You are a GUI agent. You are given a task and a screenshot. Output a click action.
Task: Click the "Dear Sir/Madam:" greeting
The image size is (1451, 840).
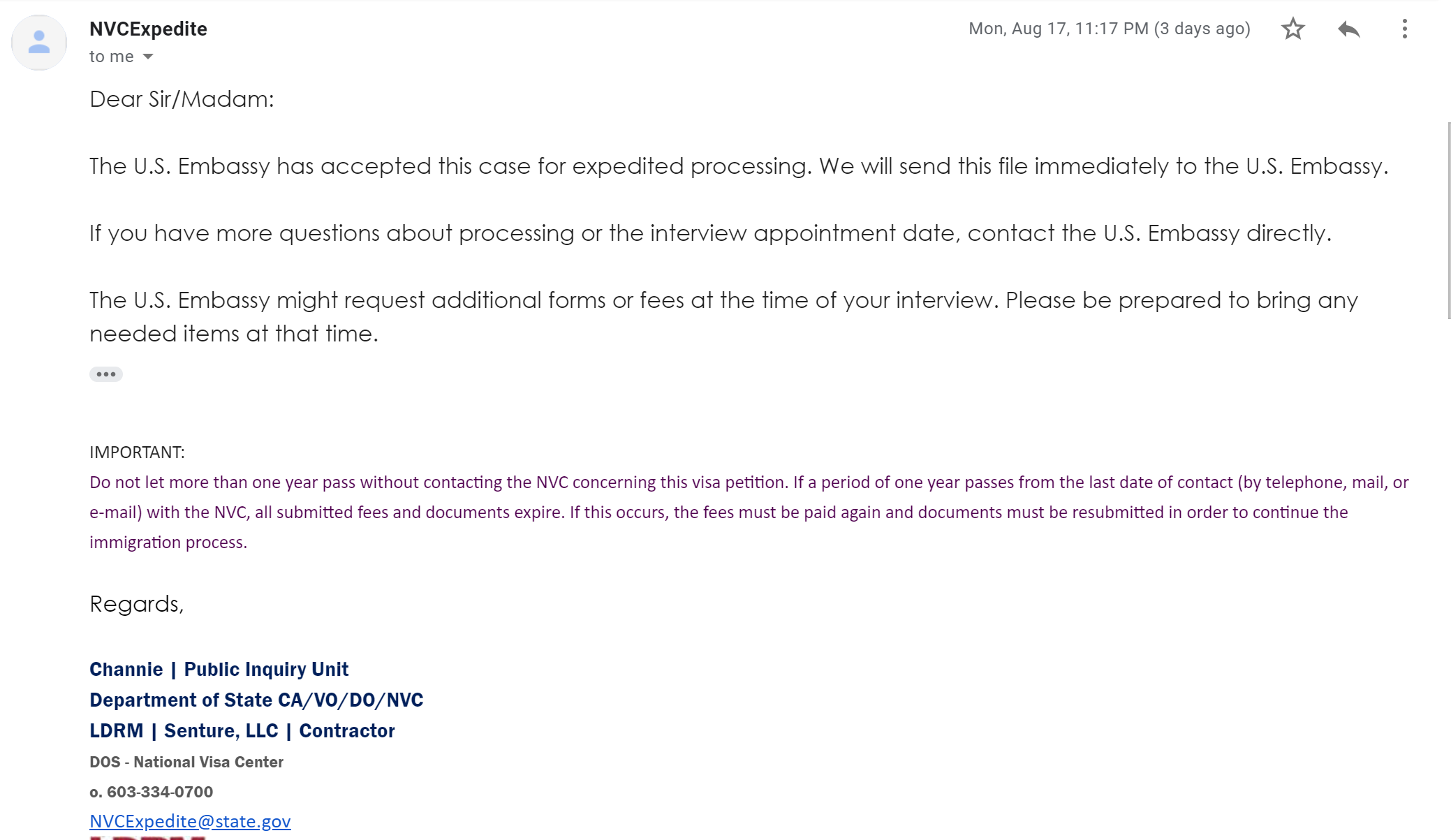tap(182, 99)
